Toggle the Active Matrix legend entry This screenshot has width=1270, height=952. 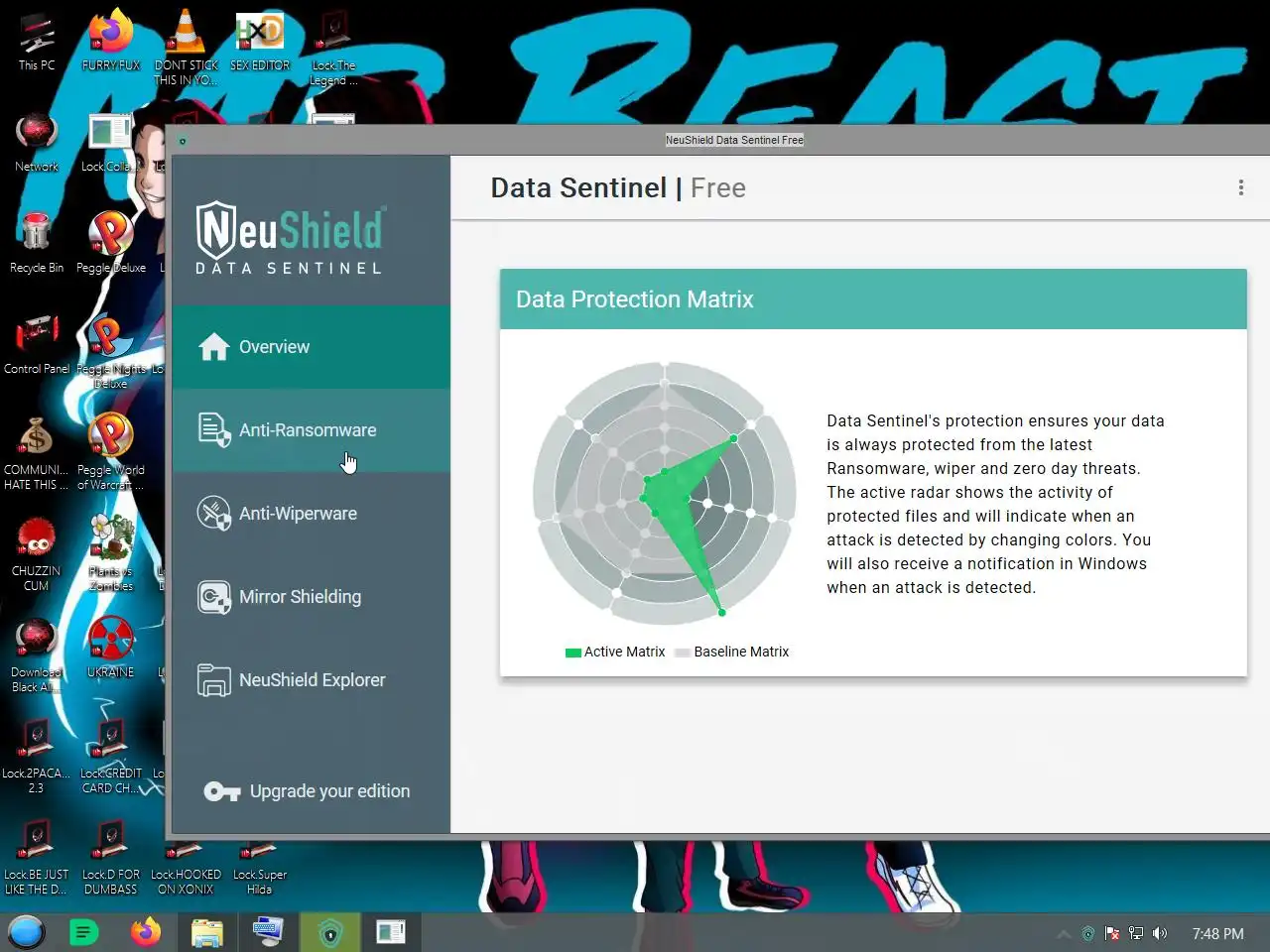pos(615,652)
